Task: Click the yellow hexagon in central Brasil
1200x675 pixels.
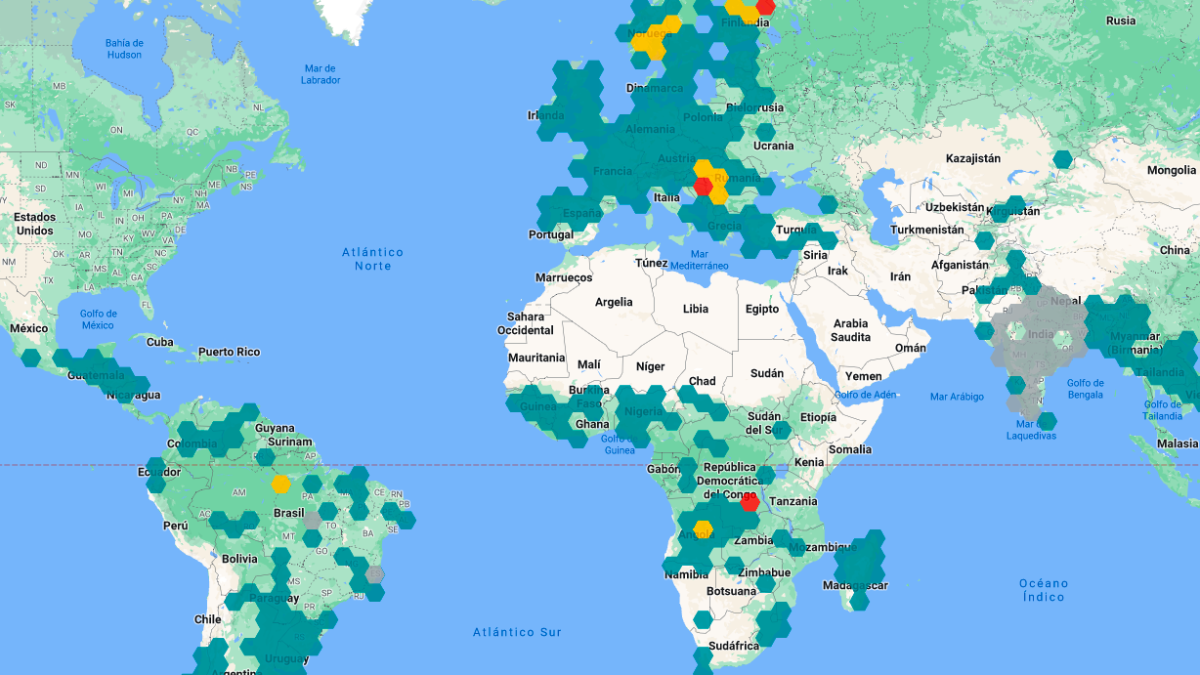Action: pyautogui.click(x=281, y=484)
